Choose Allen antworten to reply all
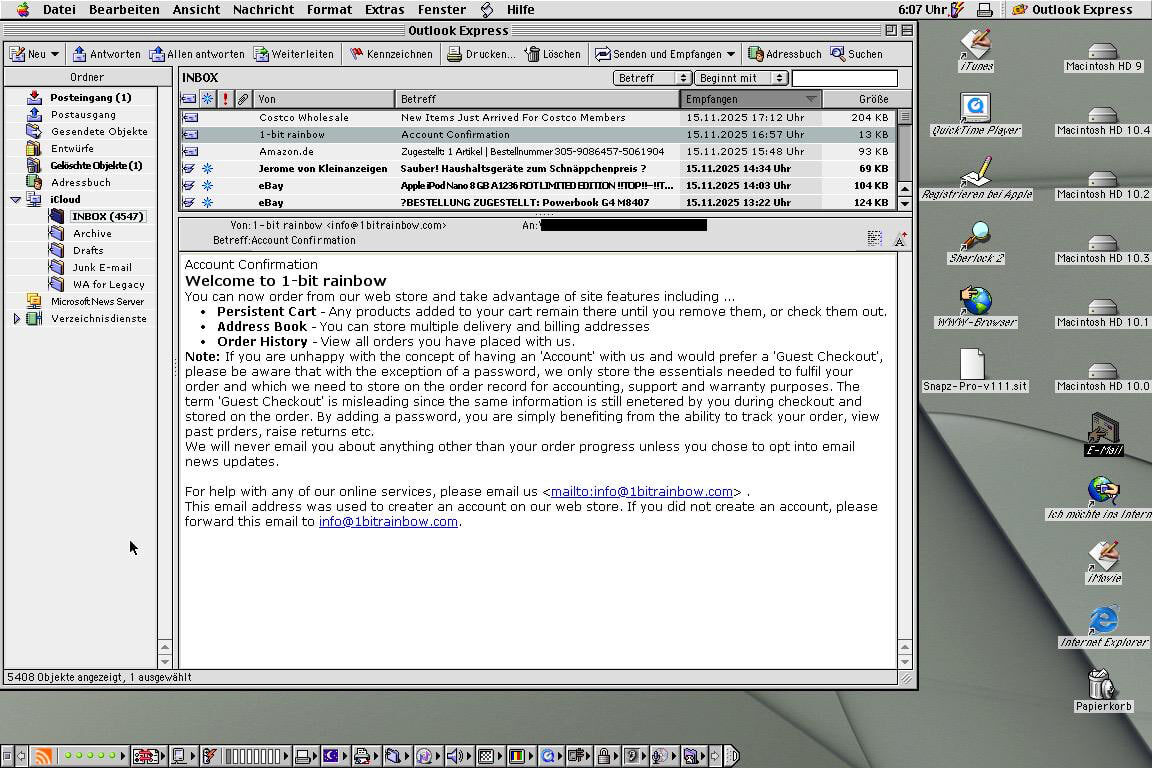Viewport: 1152px width, 768px height. 196,54
